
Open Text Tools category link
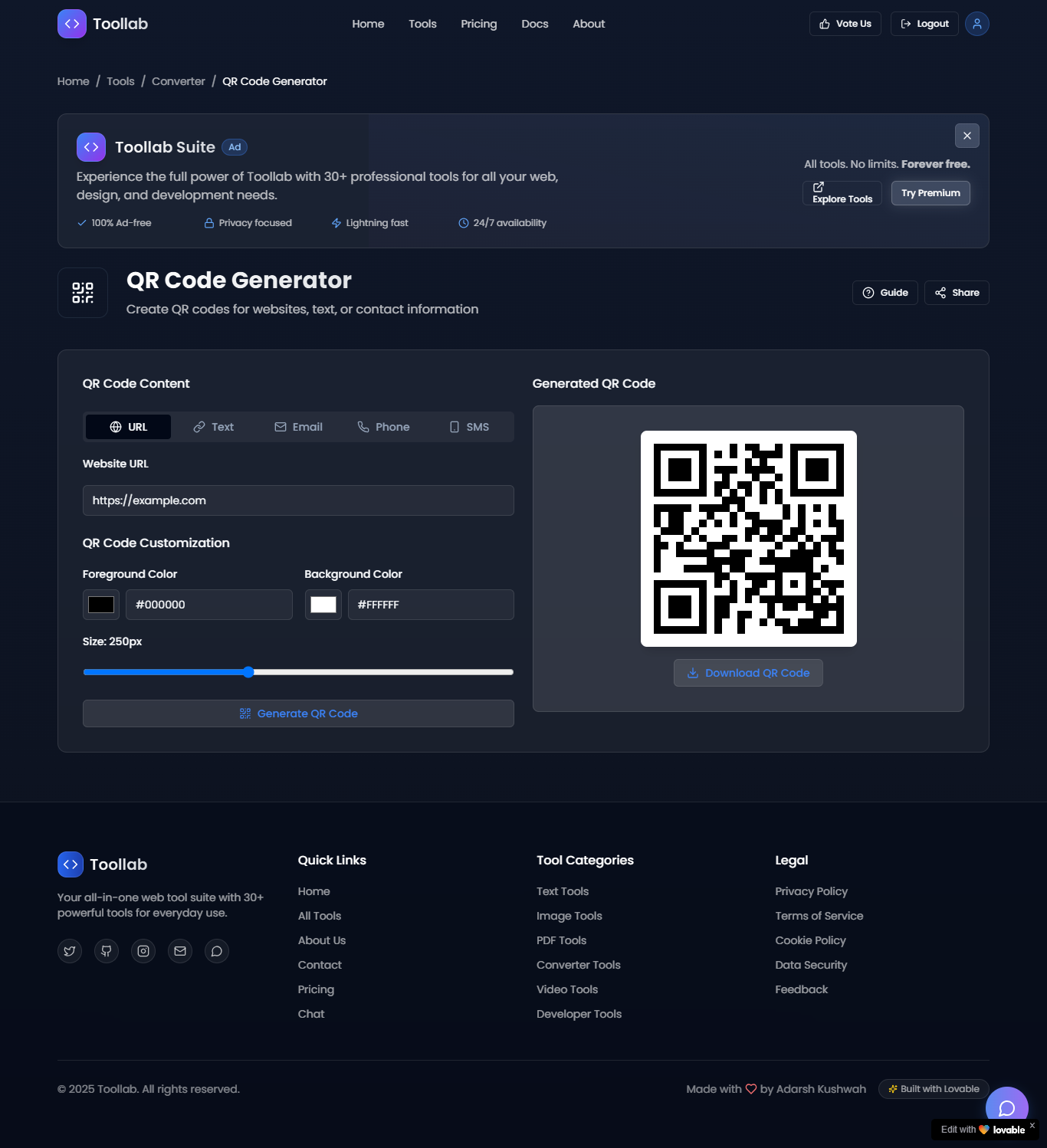[x=563, y=891]
